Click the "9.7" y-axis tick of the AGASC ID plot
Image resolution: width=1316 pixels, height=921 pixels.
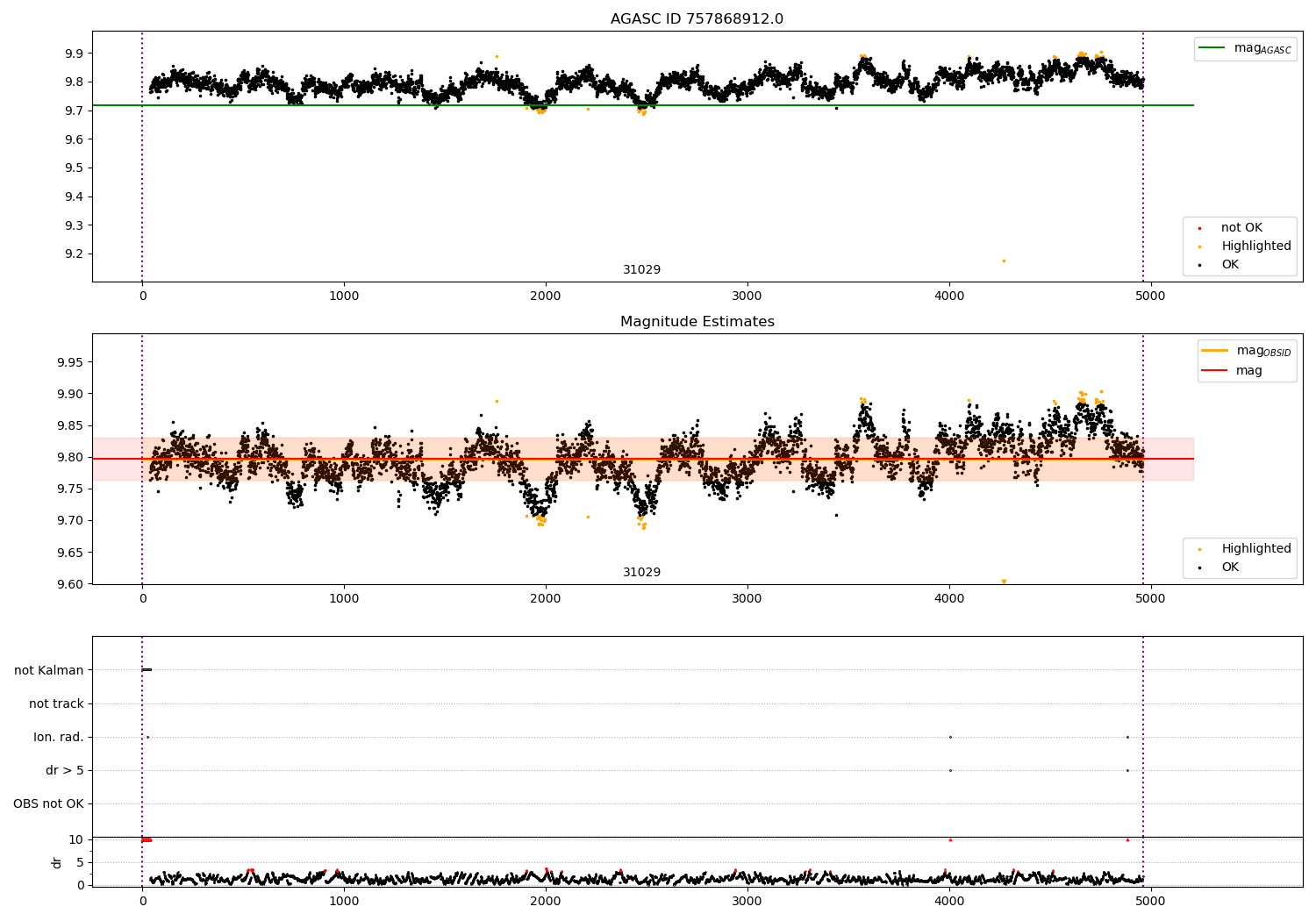[x=74, y=111]
